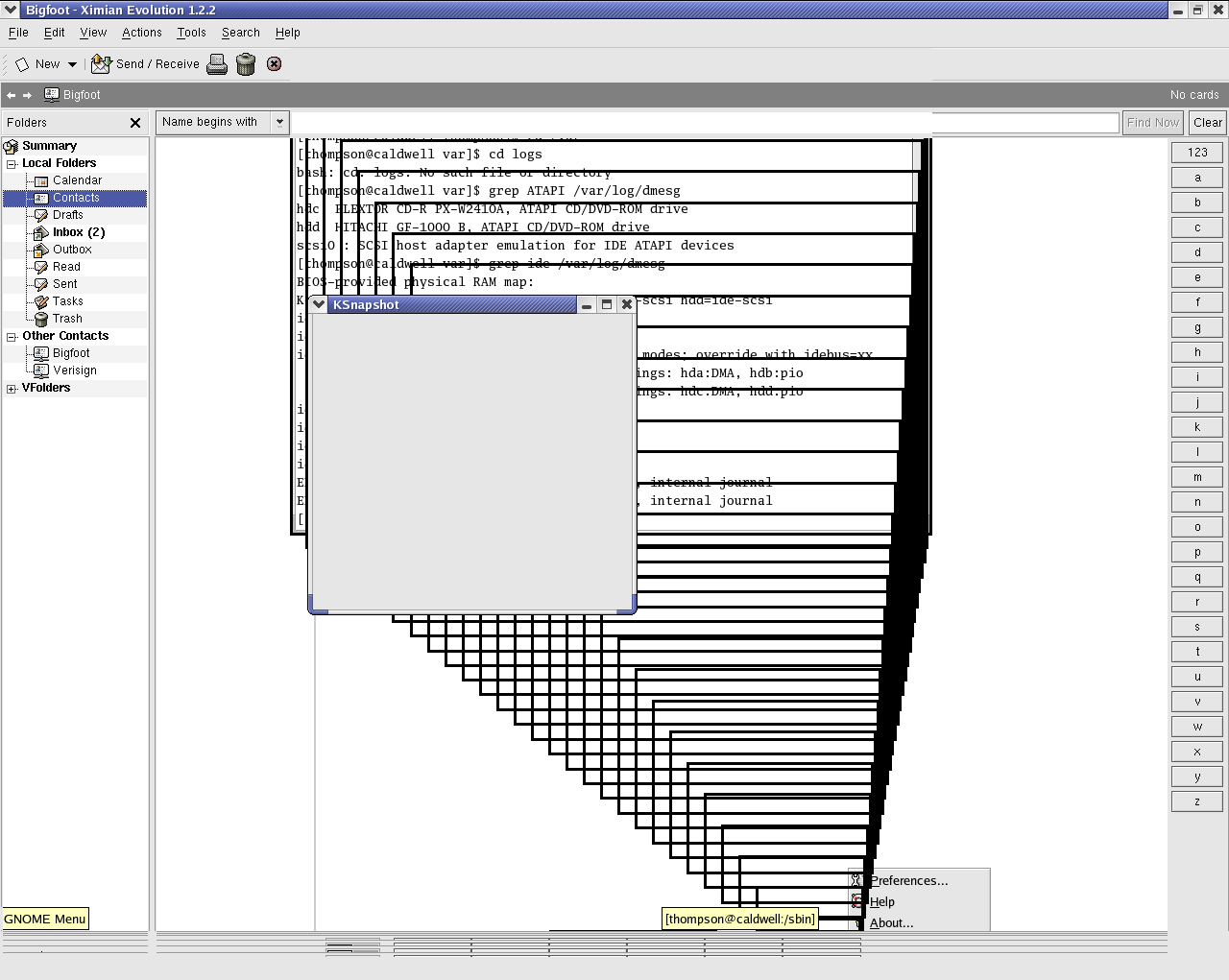Click the Clear button
This screenshot has height=980, width=1229.
click(1207, 123)
